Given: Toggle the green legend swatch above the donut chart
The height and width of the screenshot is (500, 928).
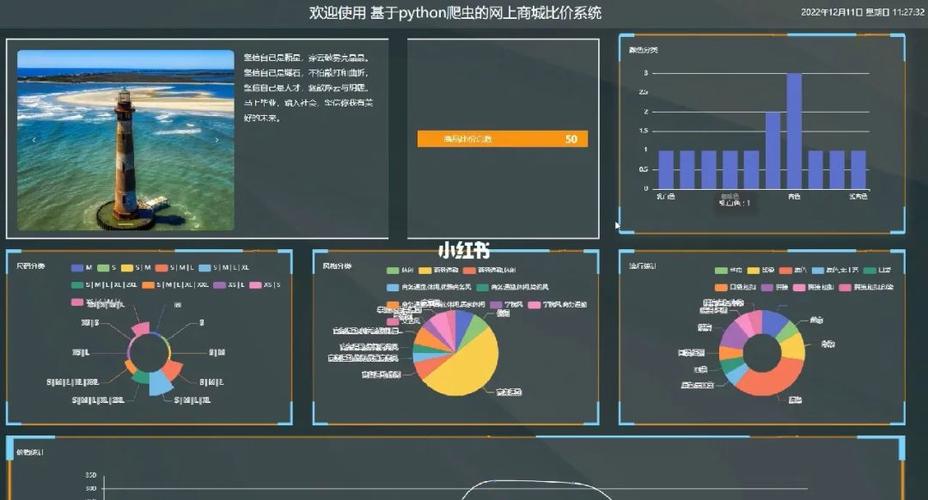Looking at the screenshot, I should [x=721, y=270].
